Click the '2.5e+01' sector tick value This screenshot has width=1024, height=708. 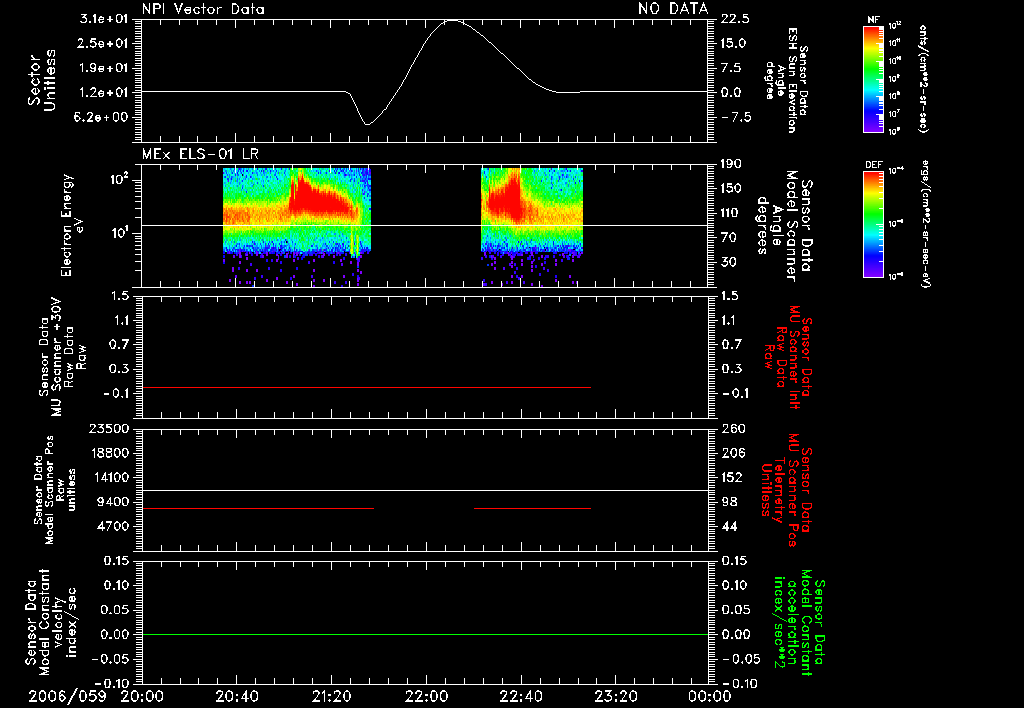click(x=104, y=43)
